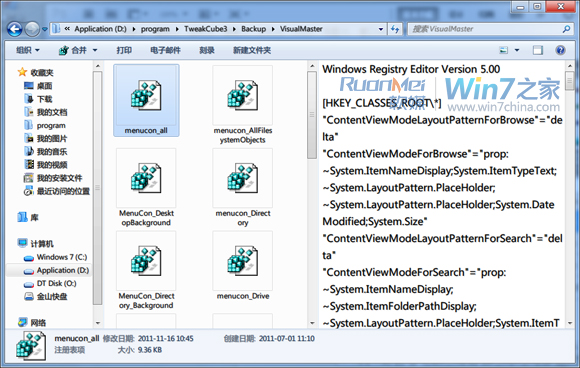Image resolution: width=580 pixels, height=368 pixels.
Task: Expand the address bar history dropdown
Action: 381,29
